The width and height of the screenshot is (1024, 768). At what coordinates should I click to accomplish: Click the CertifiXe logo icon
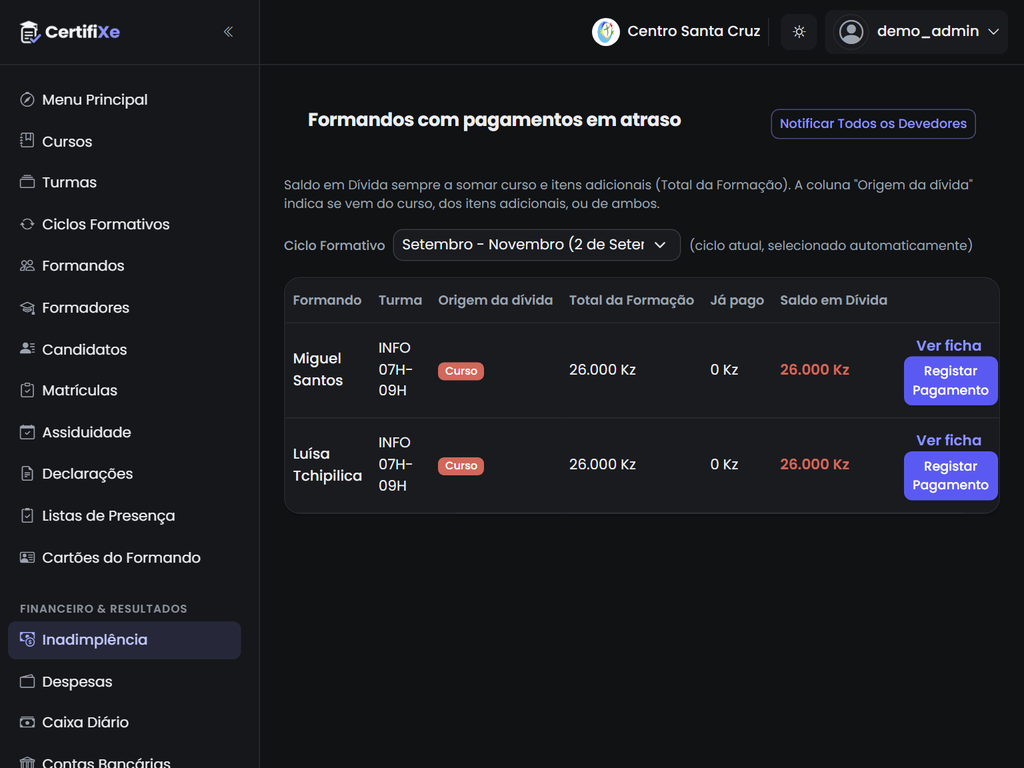29,32
